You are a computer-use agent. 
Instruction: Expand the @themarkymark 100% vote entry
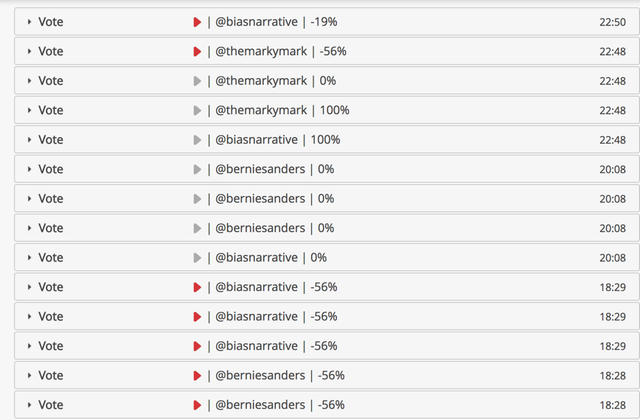pos(30,110)
